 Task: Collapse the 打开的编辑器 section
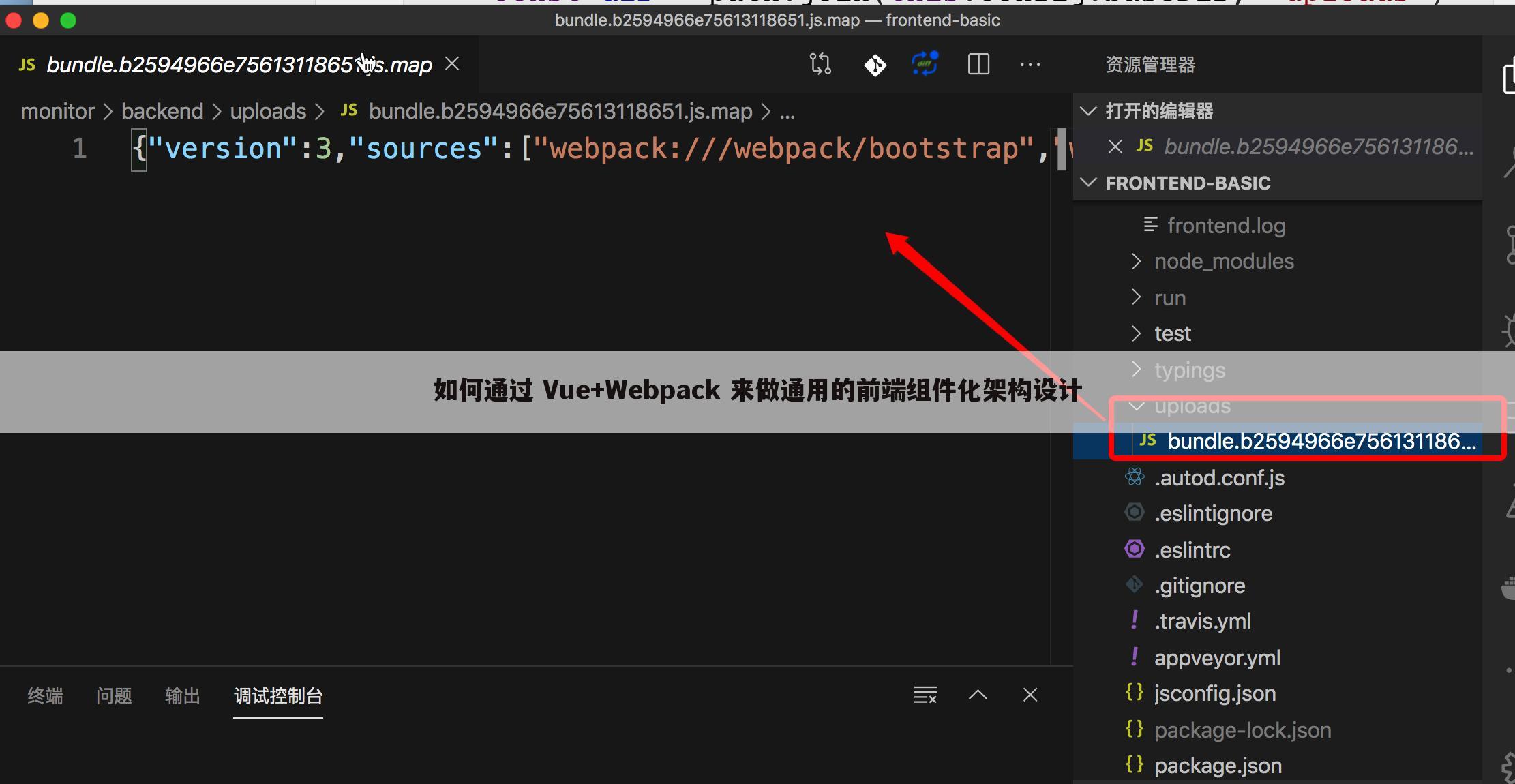1089,111
